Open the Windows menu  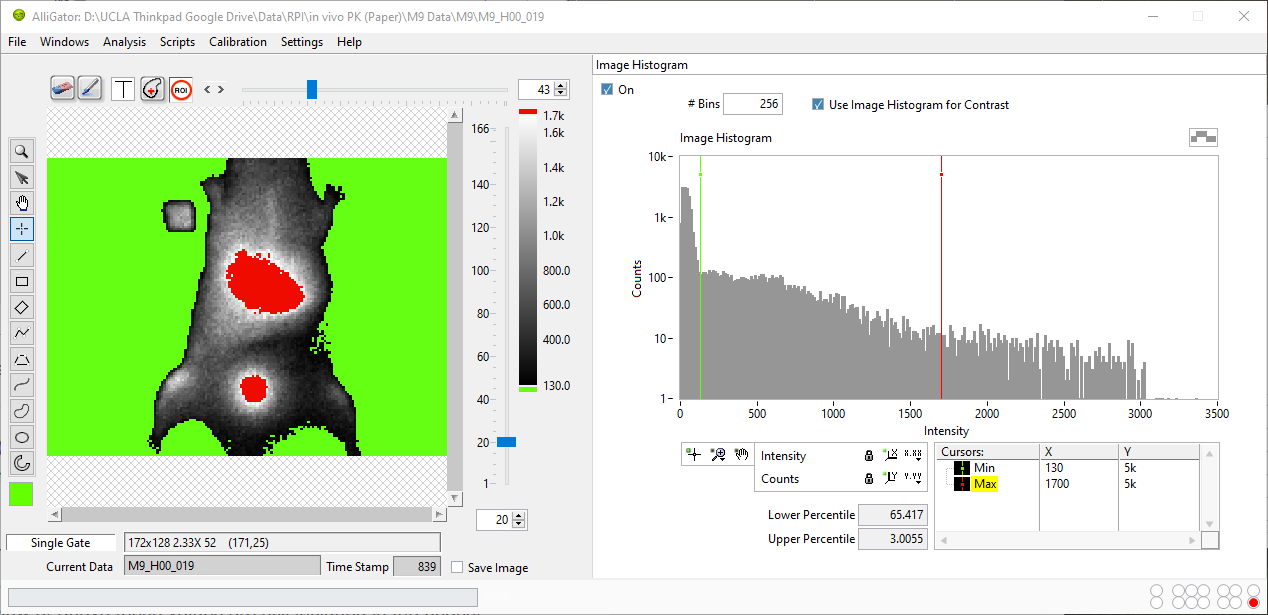coord(64,42)
